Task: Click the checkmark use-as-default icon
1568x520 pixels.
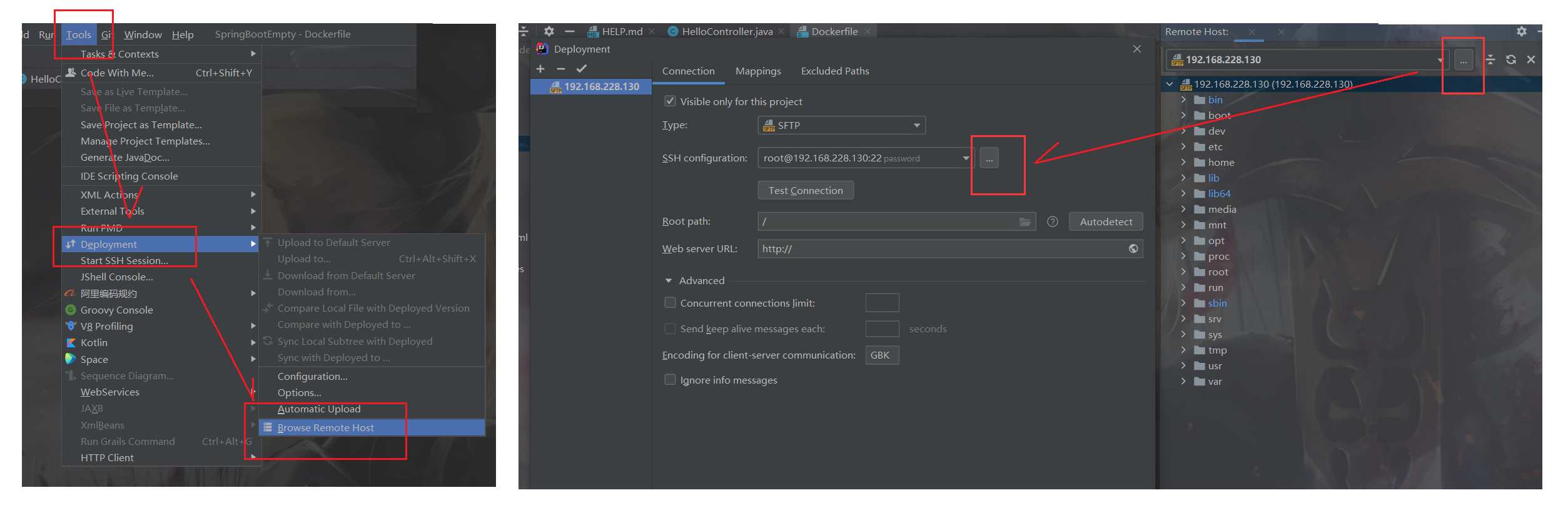Action: click(581, 69)
